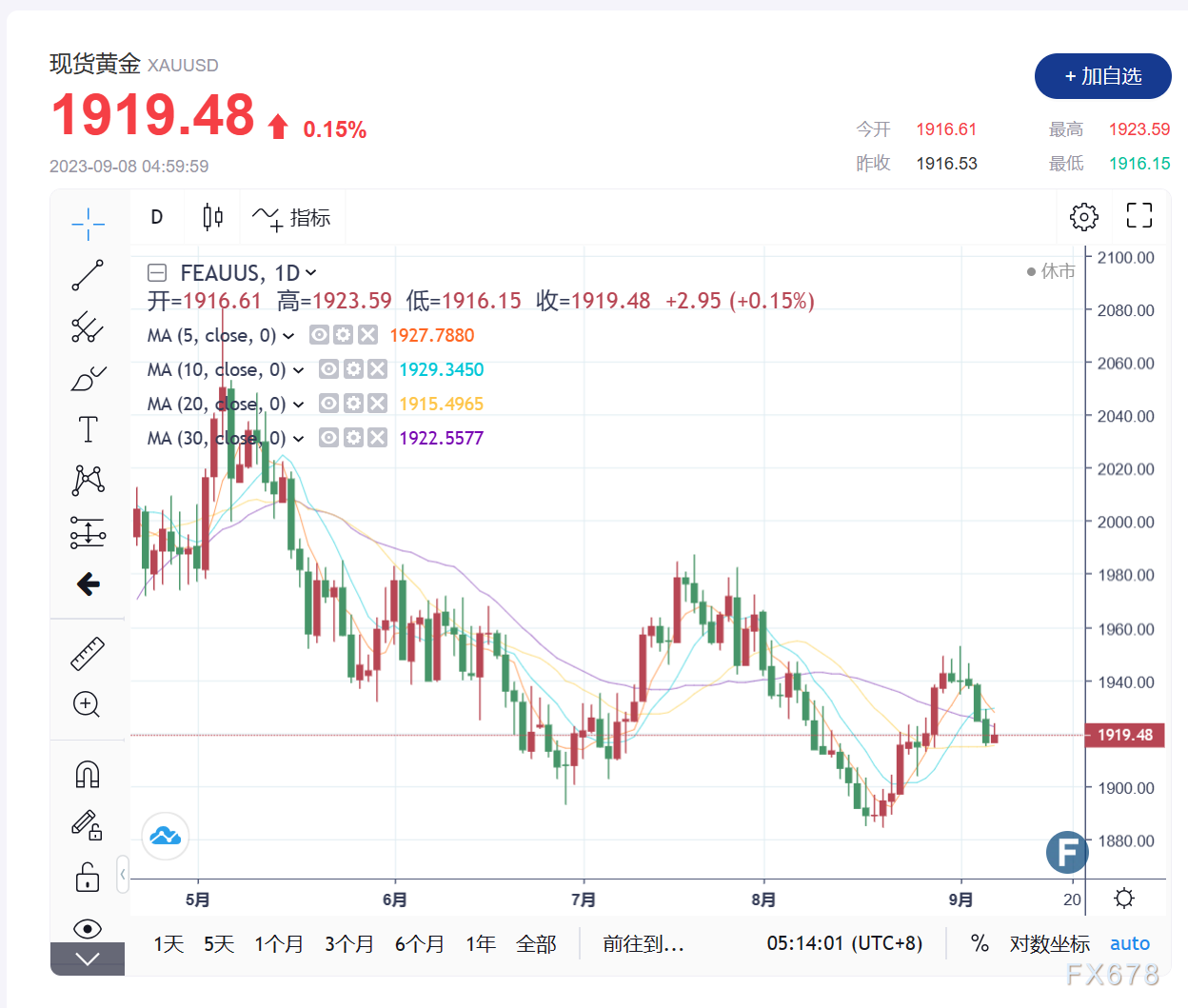Open the candlestick chart style selector
1188x1008 pixels.
[211, 216]
